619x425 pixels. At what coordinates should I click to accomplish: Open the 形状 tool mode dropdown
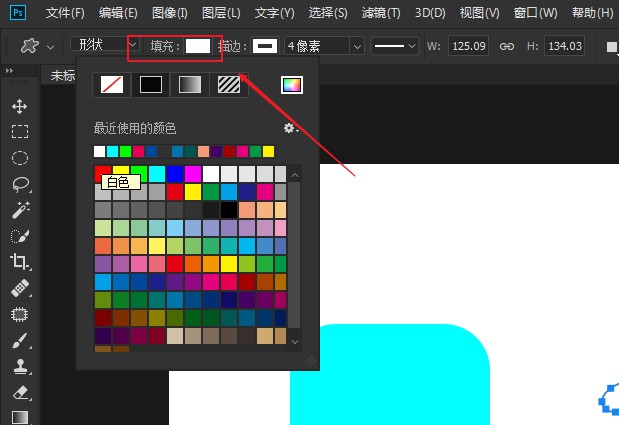[105, 45]
